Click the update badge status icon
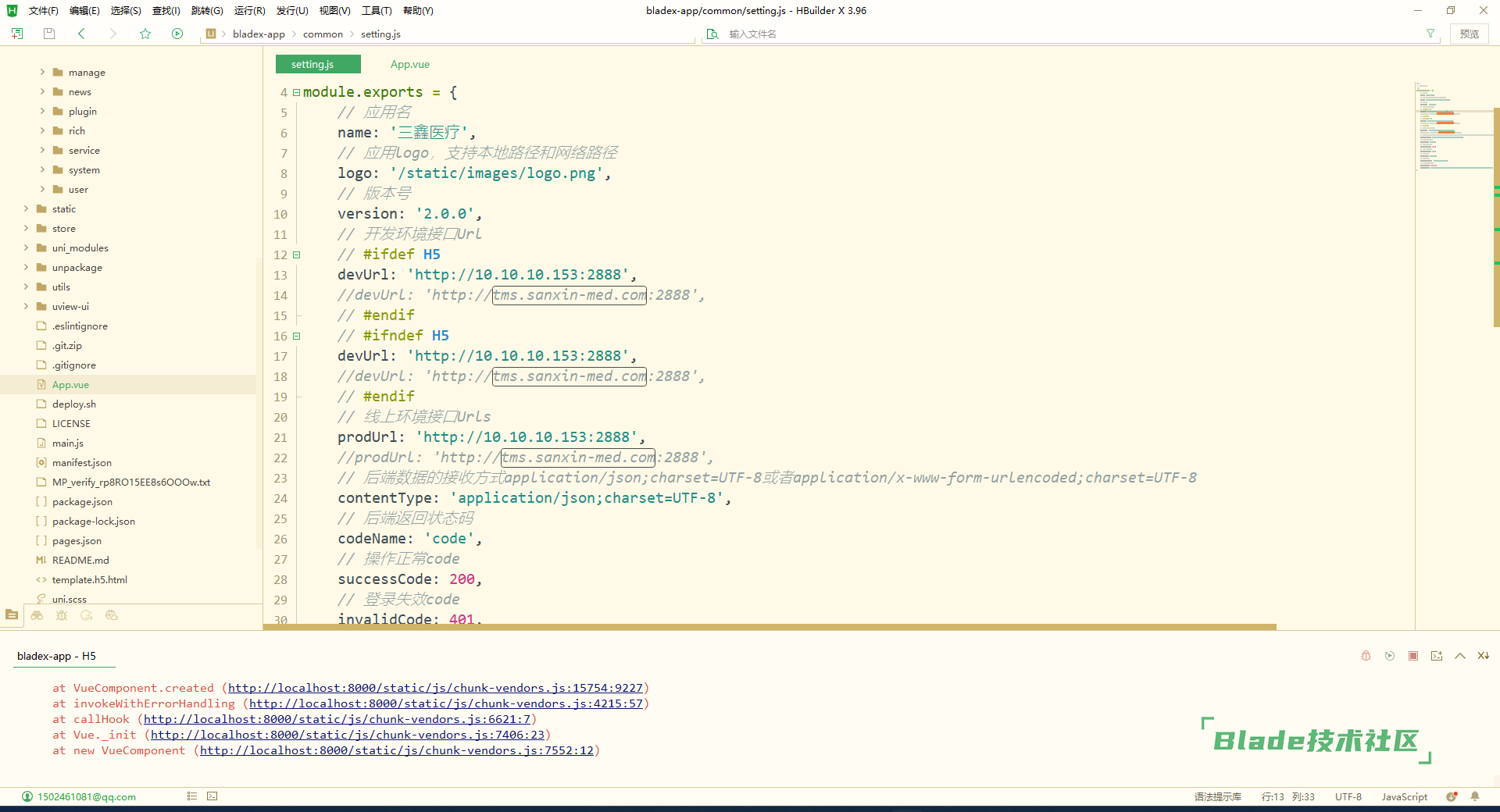 1452,796
